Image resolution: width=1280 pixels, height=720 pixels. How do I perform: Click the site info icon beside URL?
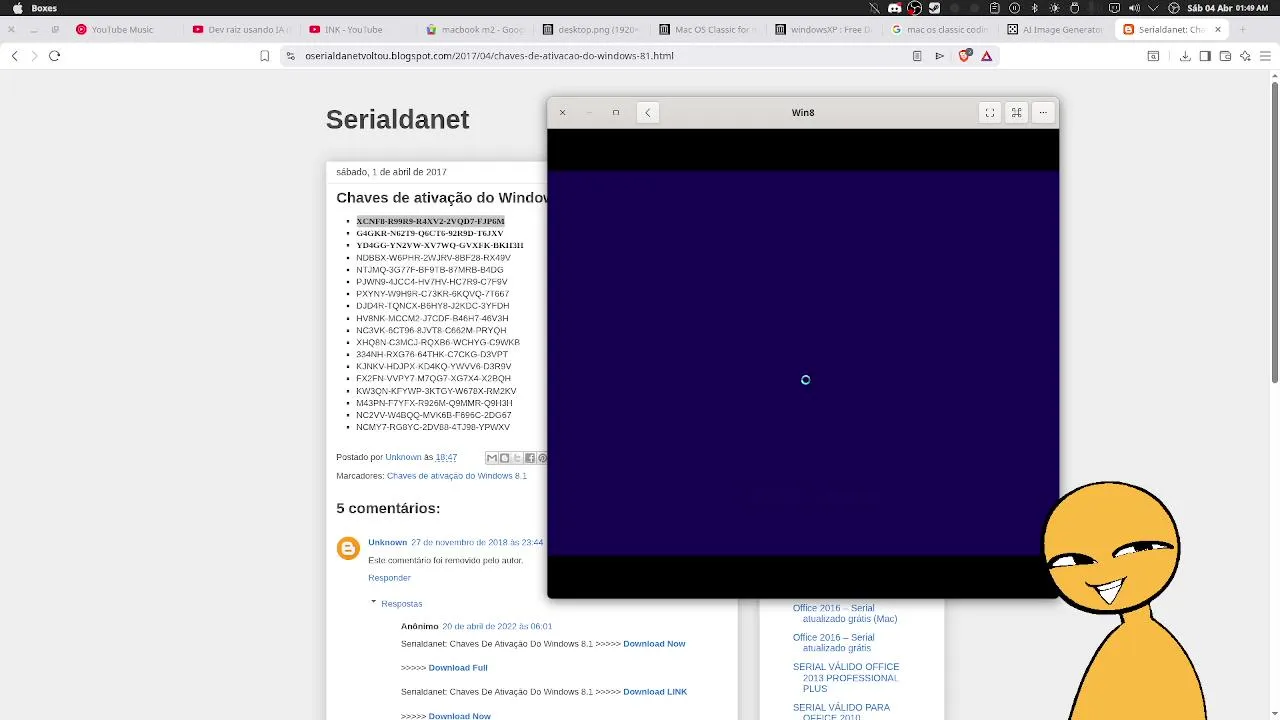(291, 56)
